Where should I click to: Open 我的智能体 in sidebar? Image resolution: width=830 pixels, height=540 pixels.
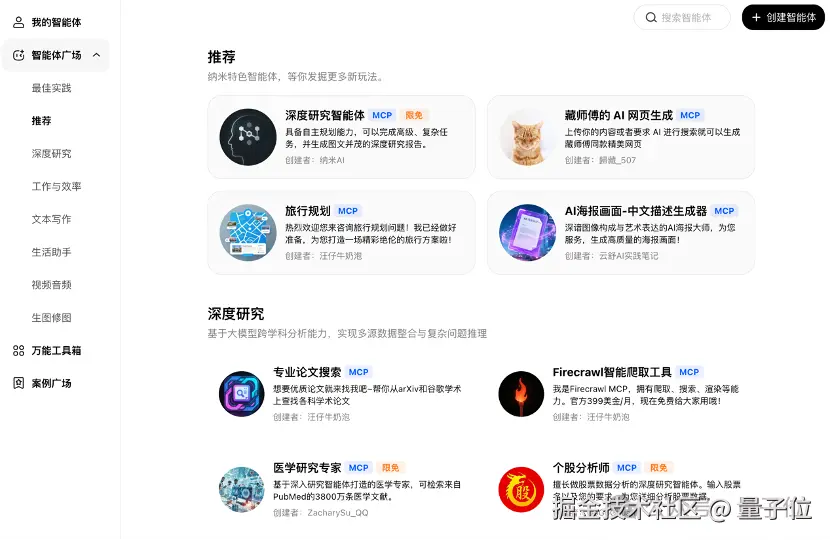56,22
